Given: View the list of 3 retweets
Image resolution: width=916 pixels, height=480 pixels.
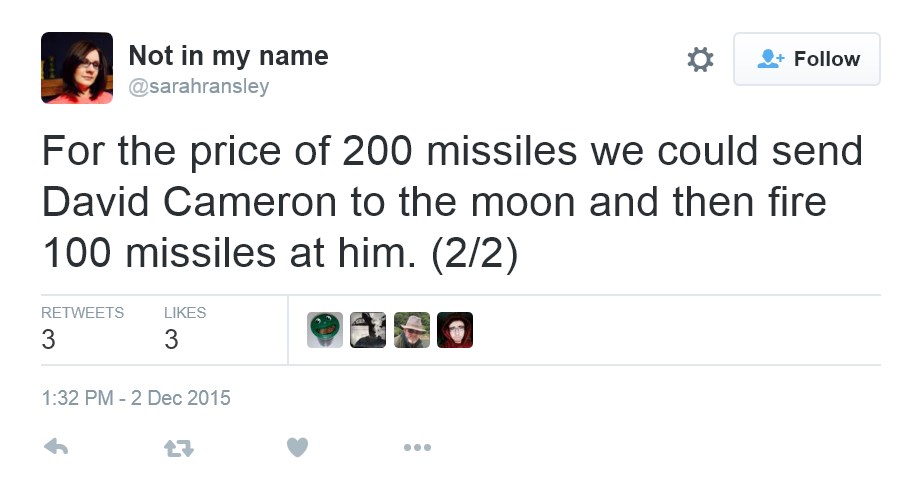Looking at the screenshot, I should pos(82,329).
